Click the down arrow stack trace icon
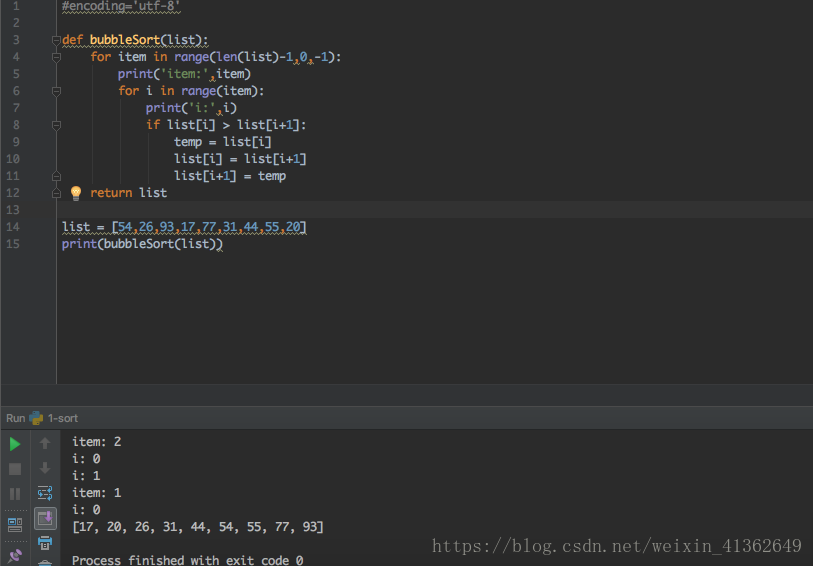This screenshot has width=813, height=566. (x=45, y=468)
